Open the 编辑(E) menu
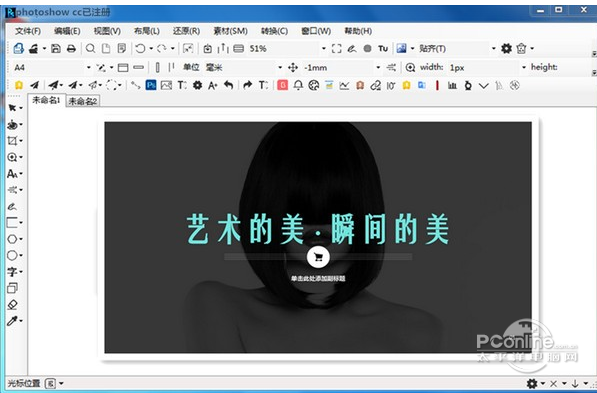 (x=67, y=31)
